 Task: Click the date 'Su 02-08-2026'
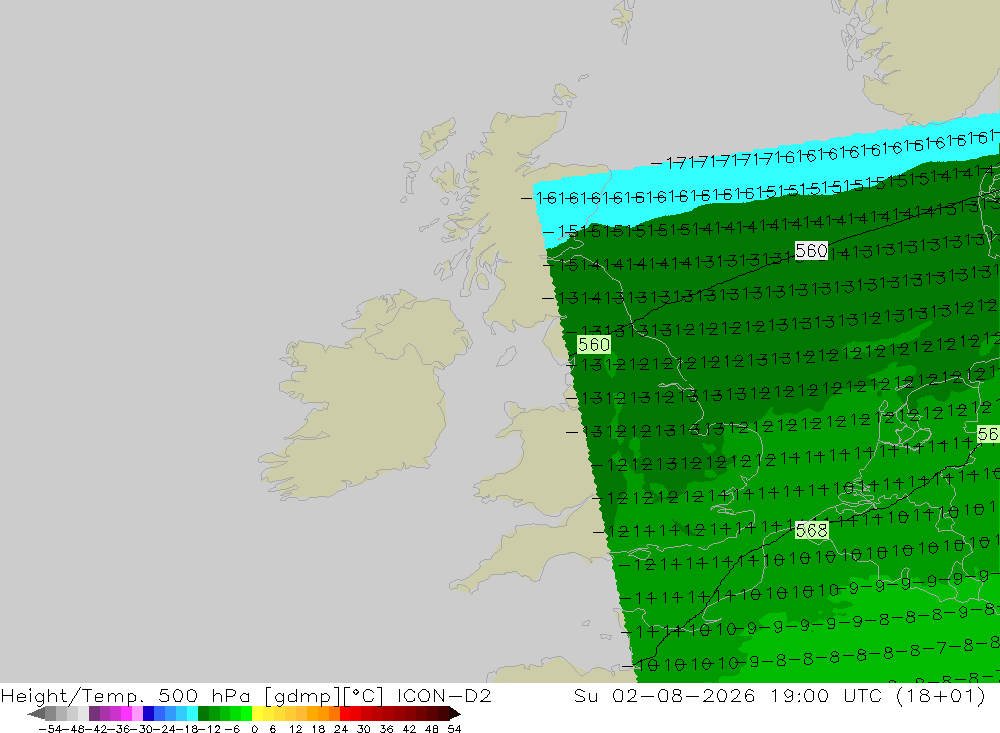[665, 695]
